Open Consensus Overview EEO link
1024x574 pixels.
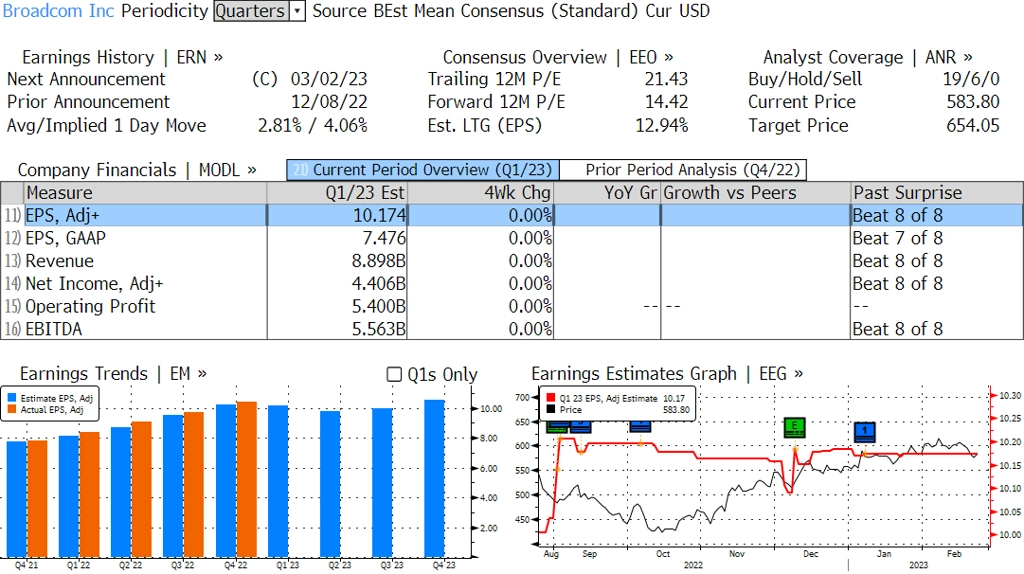coord(558,57)
